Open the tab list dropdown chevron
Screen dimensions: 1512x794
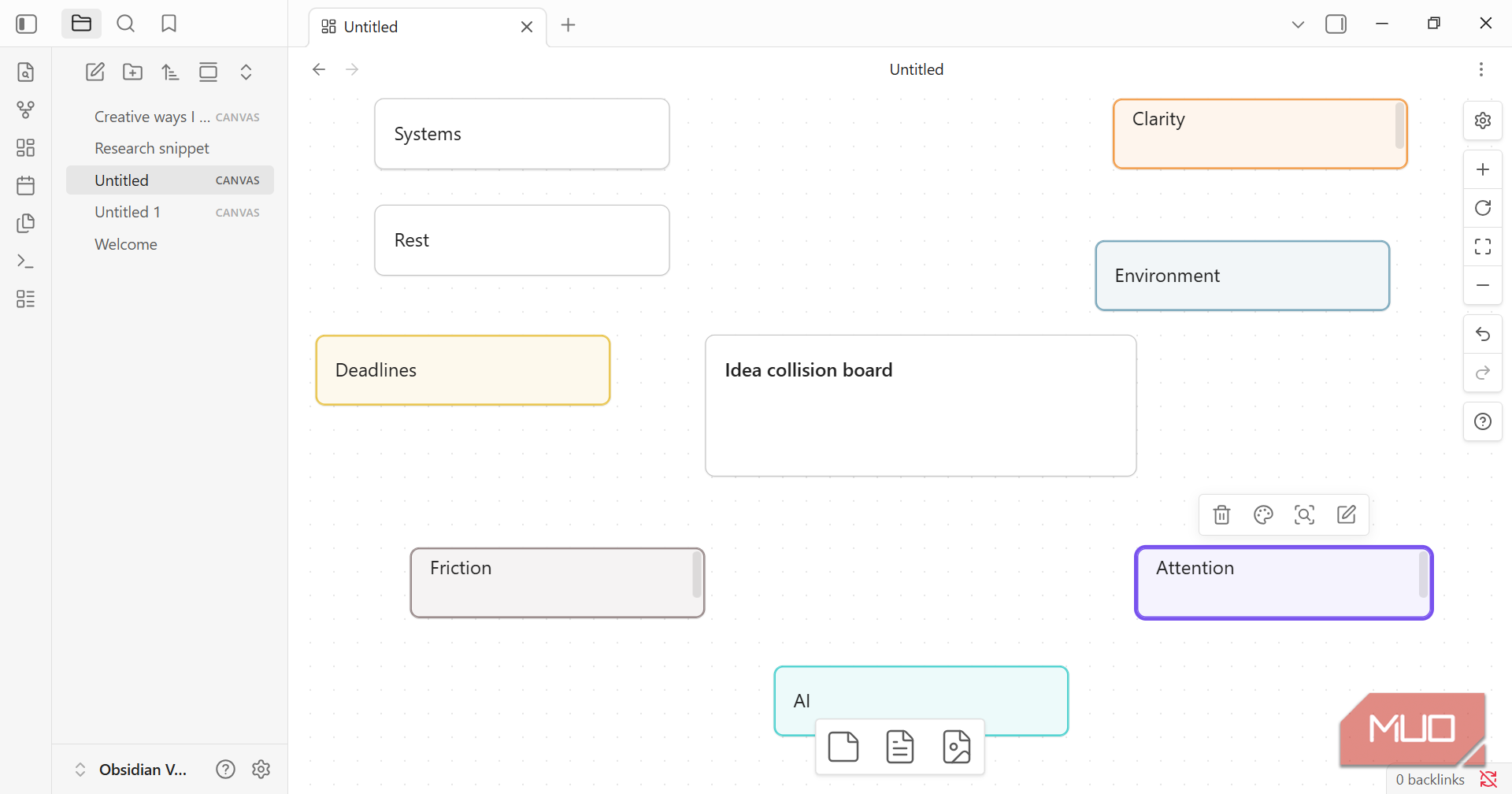1298,25
